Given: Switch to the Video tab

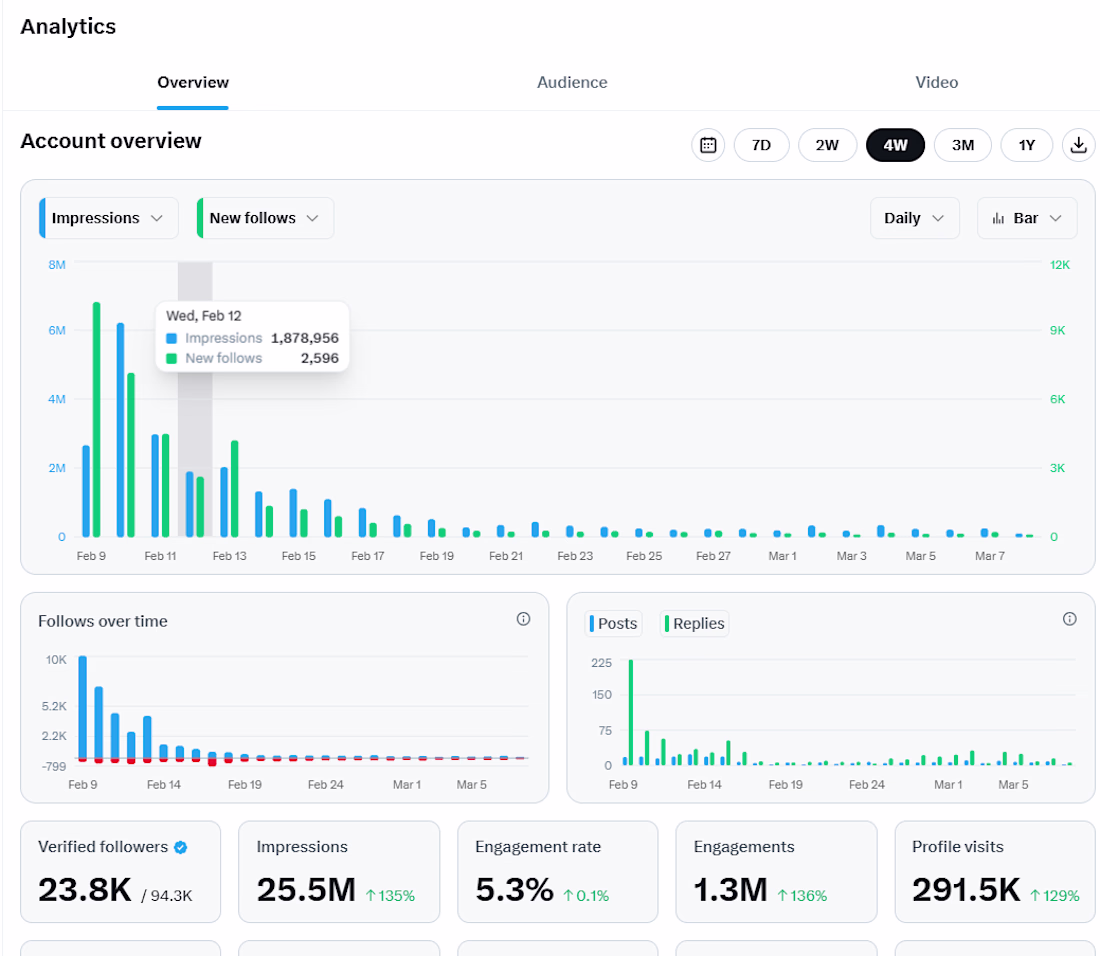Looking at the screenshot, I should (936, 83).
